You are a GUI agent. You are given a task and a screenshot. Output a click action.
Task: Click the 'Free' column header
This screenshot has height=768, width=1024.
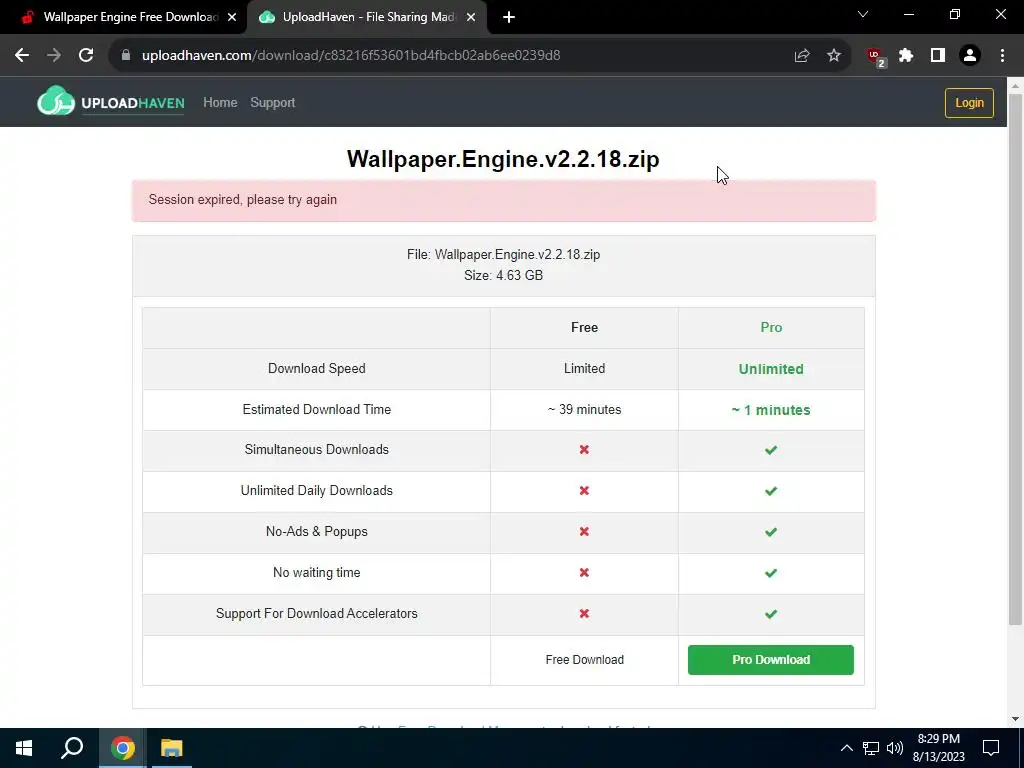click(584, 328)
